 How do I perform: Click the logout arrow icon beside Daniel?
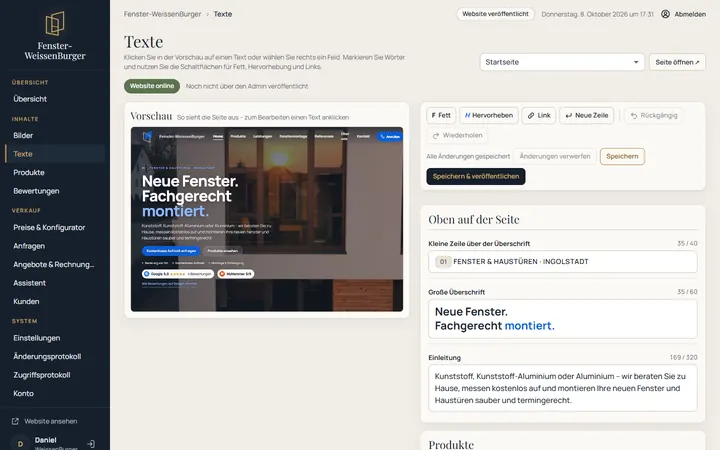(x=91, y=444)
